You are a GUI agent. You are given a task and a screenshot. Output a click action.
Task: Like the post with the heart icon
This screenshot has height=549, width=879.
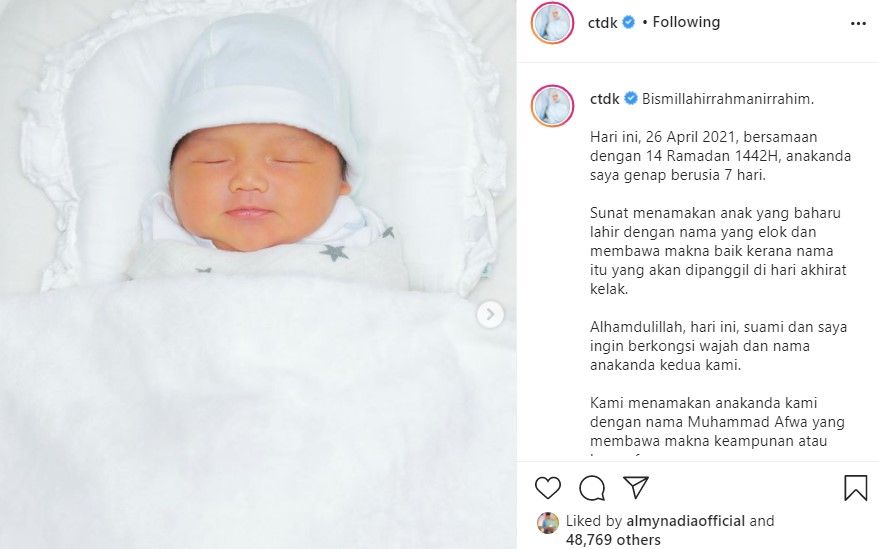coord(548,487)
